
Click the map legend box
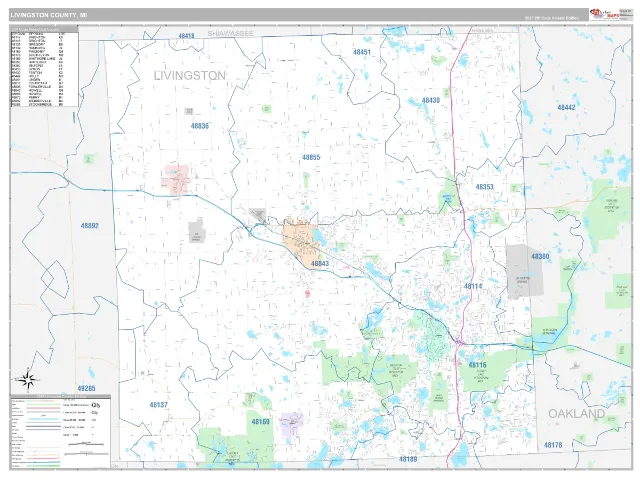pos(60,431)
